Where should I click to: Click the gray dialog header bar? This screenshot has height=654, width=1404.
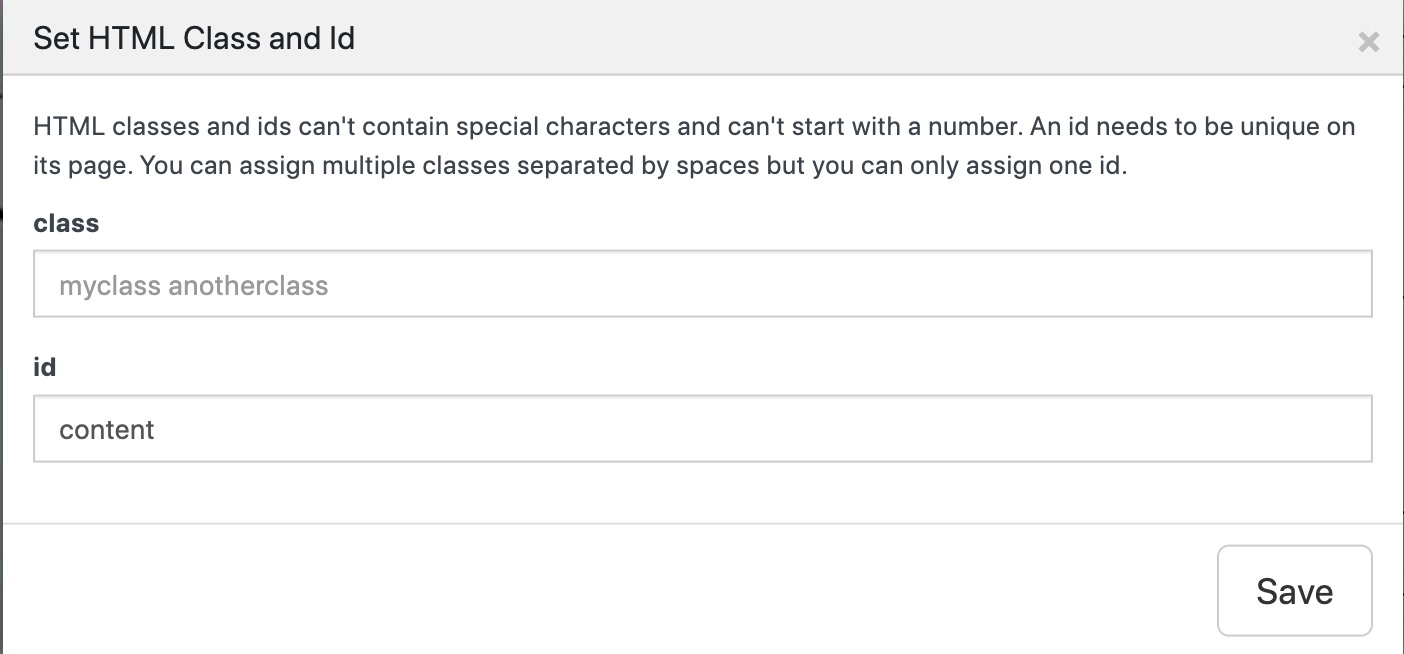coord(800,39)
